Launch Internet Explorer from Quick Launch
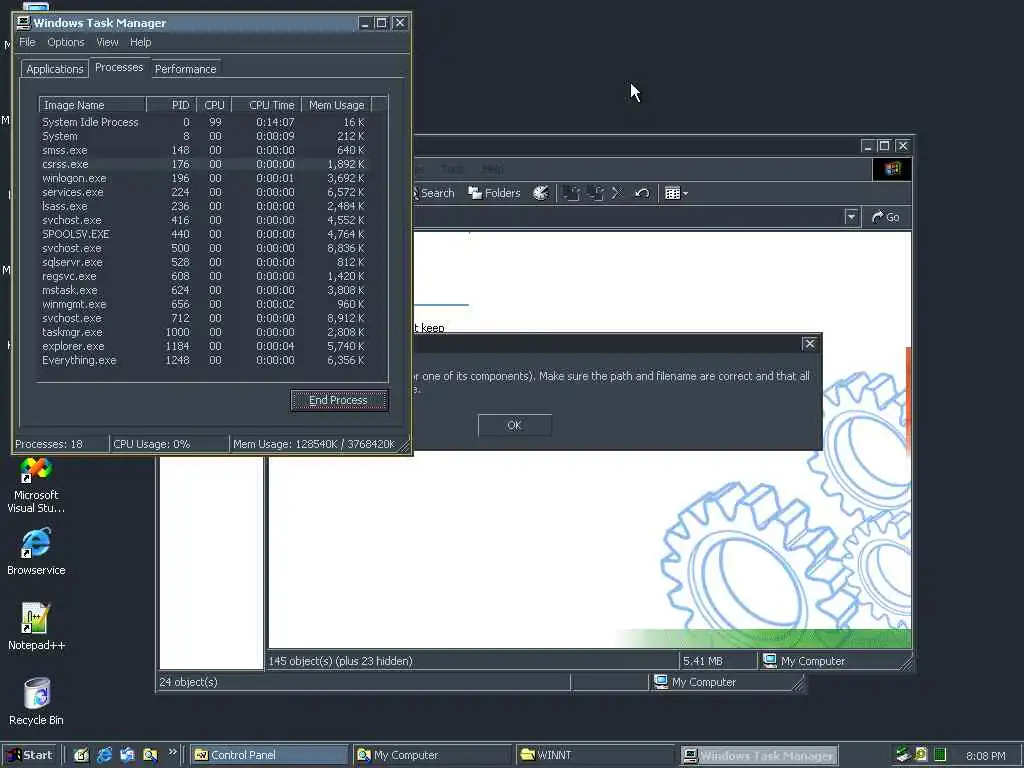The height and width of the screenshot is (768, 1024). [x=104, y=755]
